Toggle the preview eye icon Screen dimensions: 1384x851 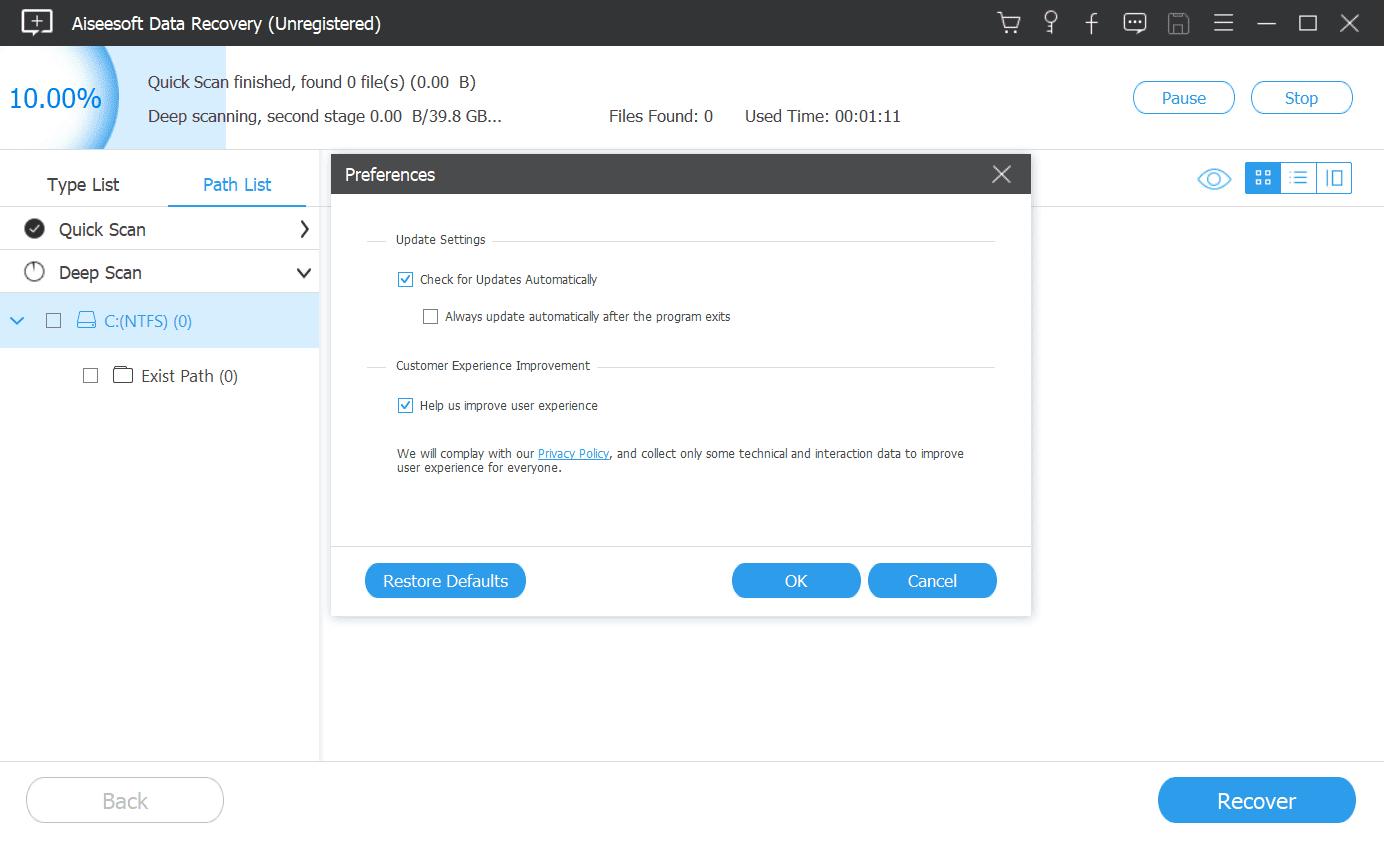tap(1214, 179)
